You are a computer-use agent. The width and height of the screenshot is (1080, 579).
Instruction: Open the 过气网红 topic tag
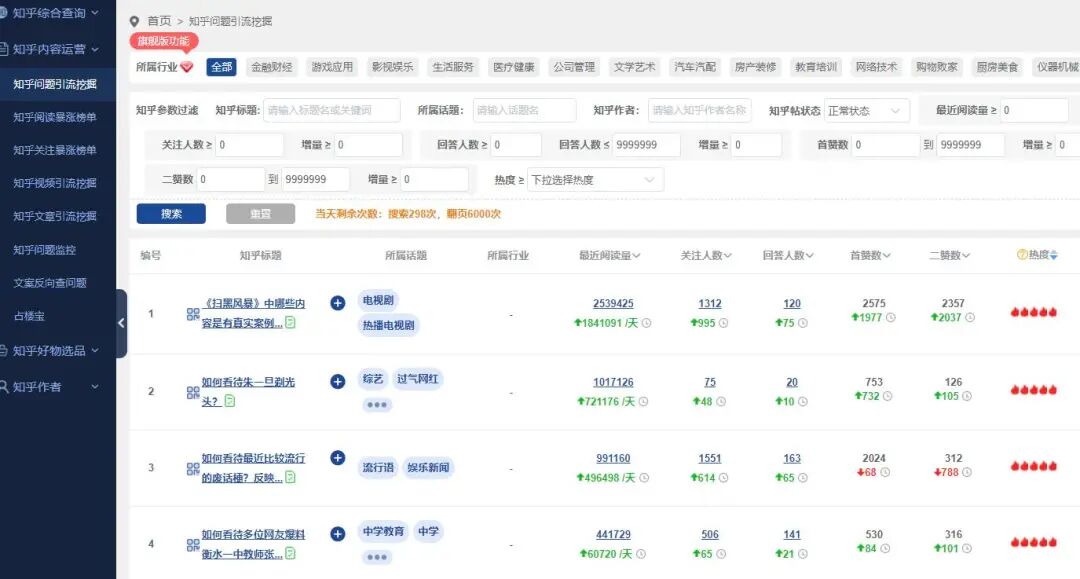(417, 379)
